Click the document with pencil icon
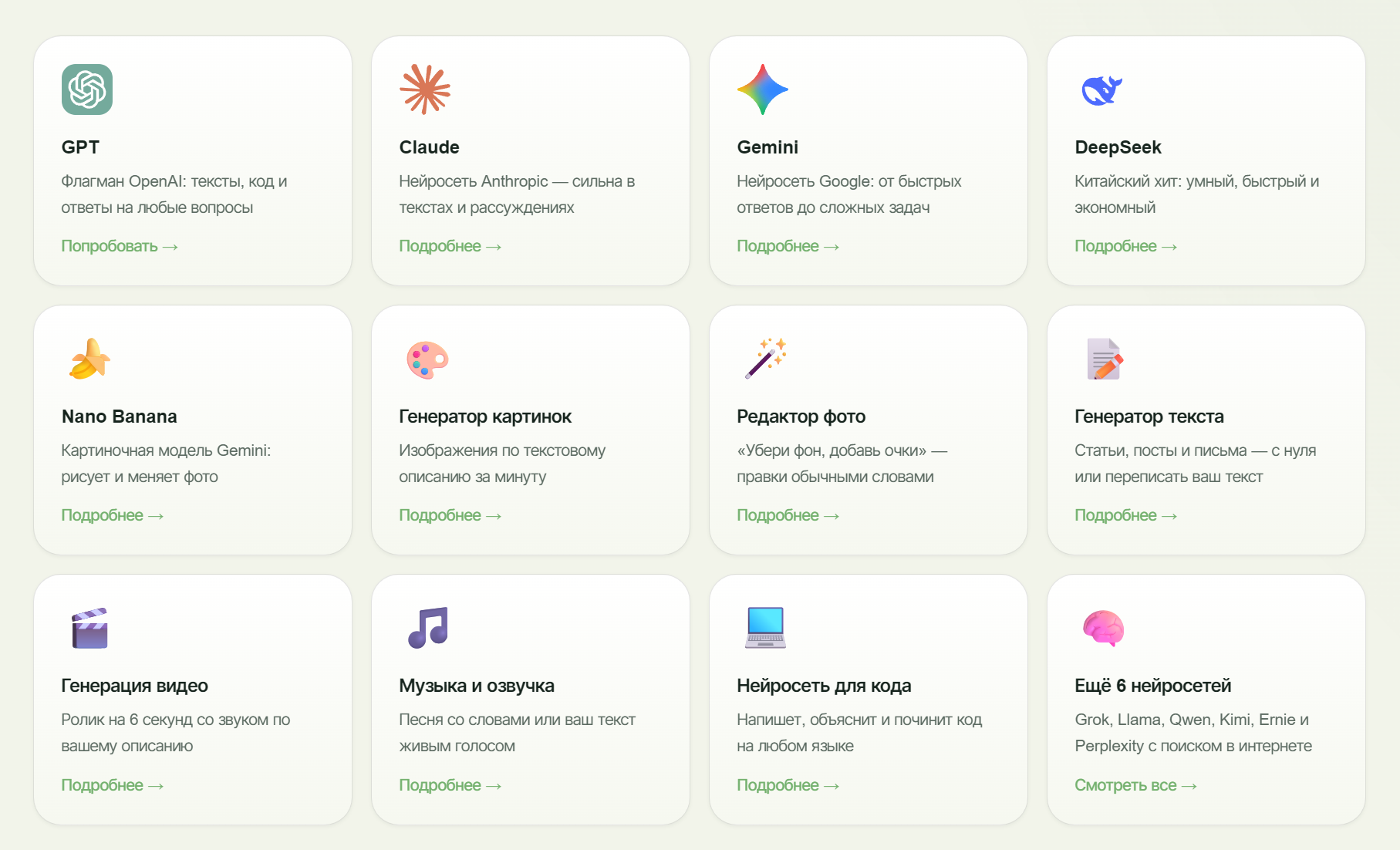The width and height of the screenshot is (1400, 850). tap(1105, 359)
